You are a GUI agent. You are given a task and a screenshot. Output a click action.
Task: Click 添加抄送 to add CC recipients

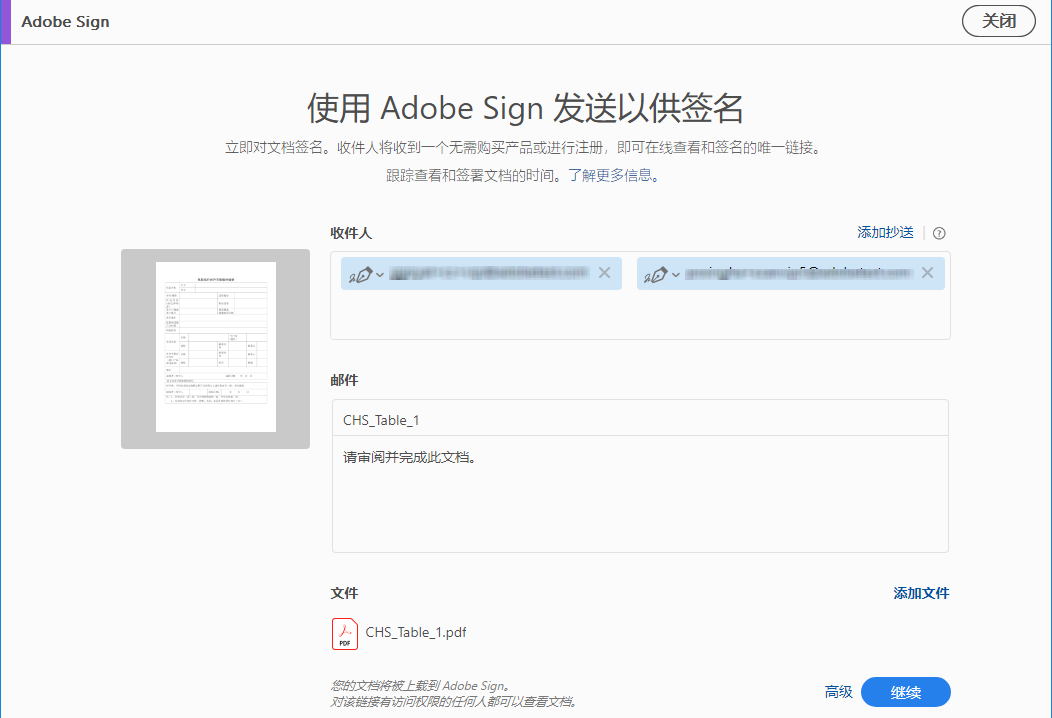click(884, 232)
